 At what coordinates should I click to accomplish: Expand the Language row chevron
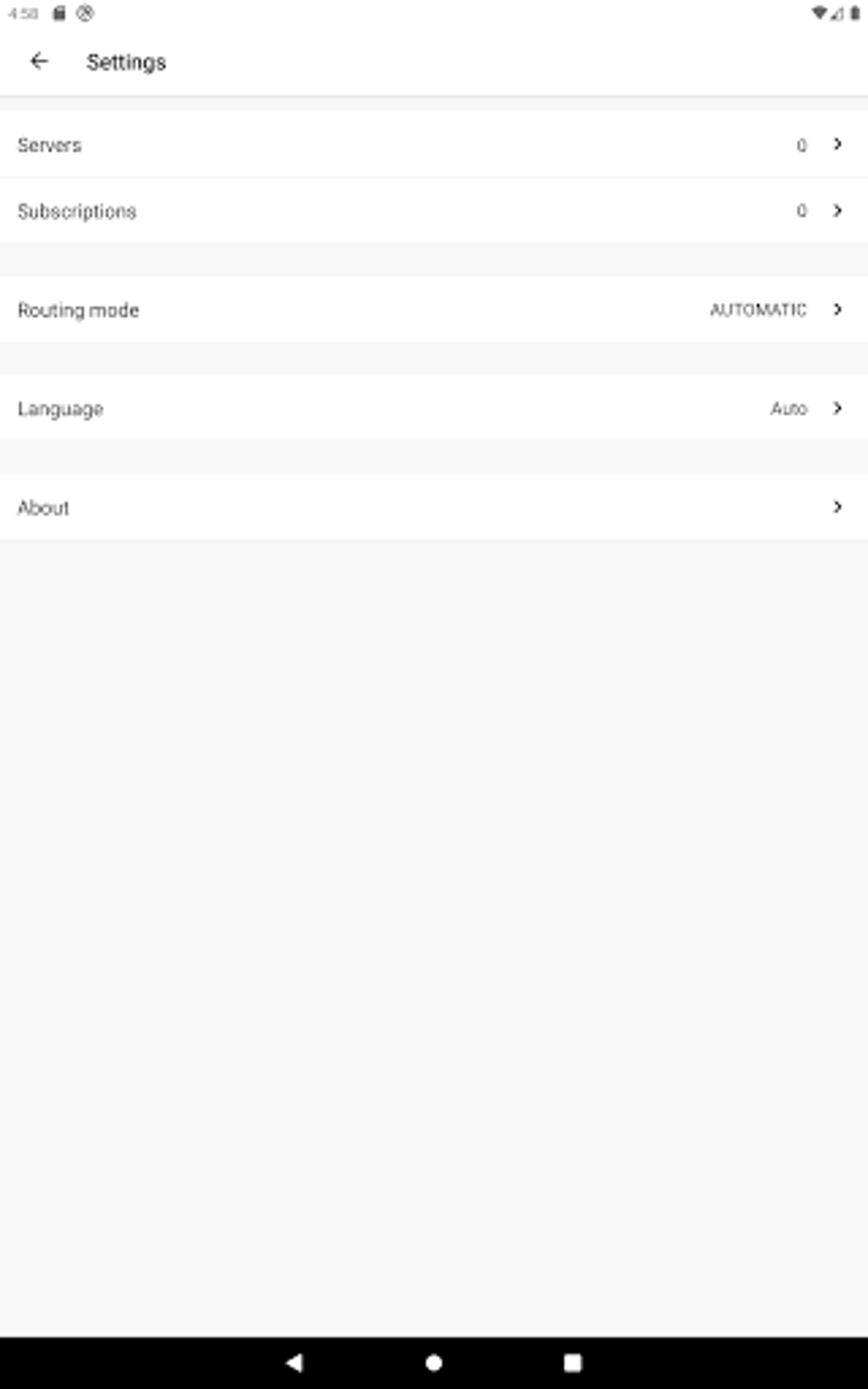click(x=838, y=409)
